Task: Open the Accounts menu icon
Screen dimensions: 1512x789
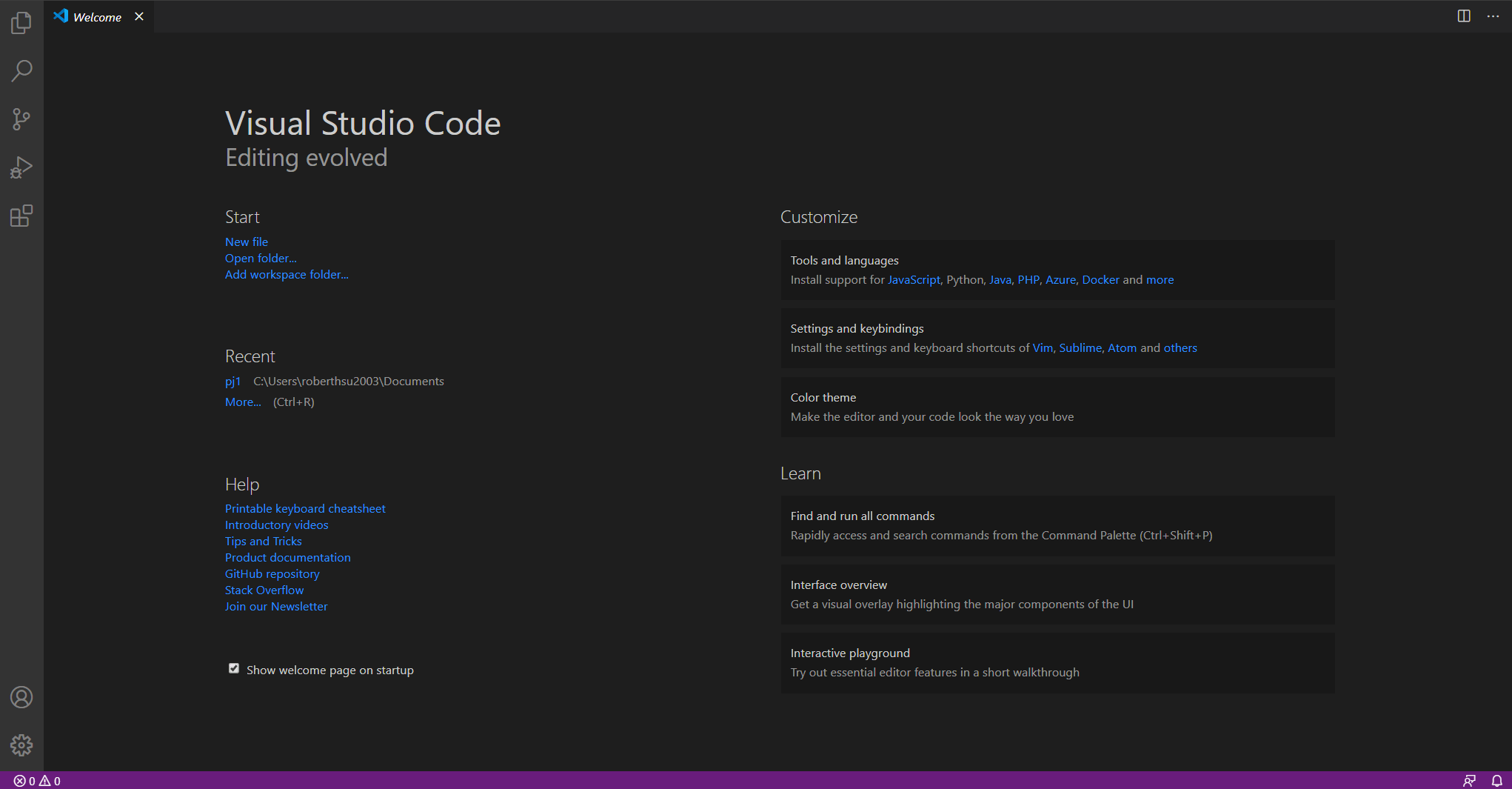Action: (x=21, y=697)
